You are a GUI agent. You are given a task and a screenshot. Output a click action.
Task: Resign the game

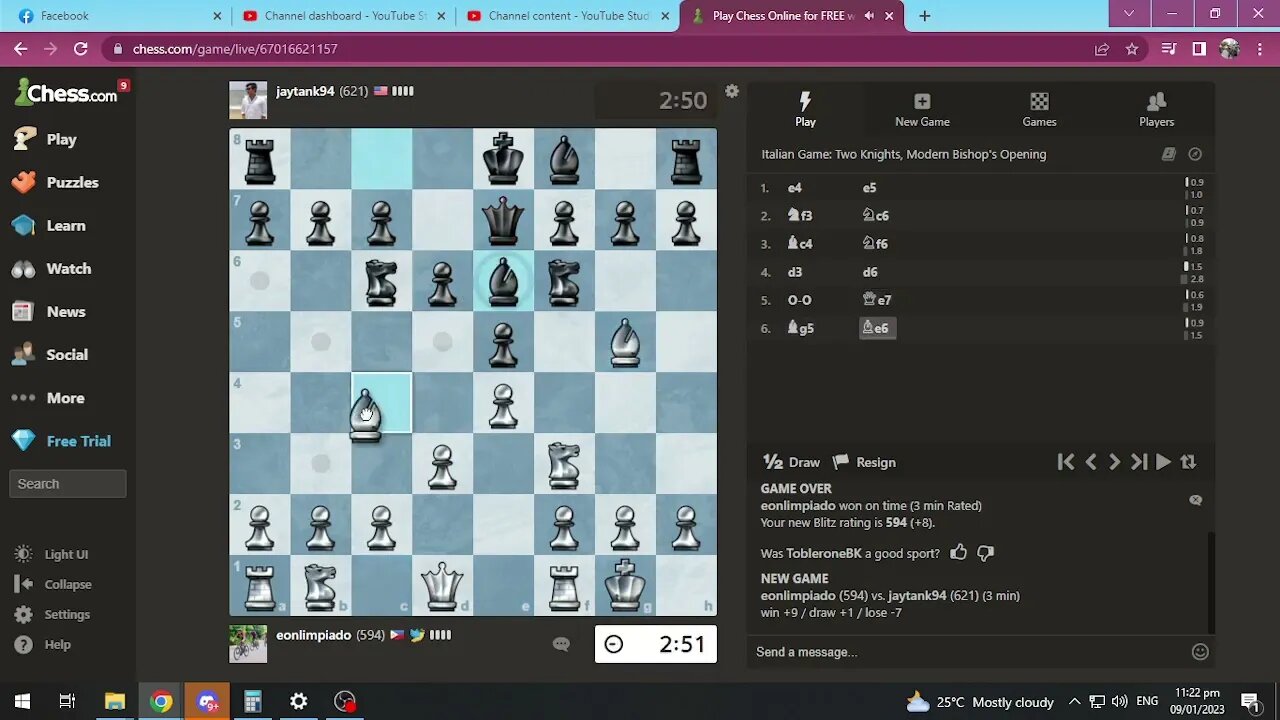pyautogui.click(x=864, y=462)
